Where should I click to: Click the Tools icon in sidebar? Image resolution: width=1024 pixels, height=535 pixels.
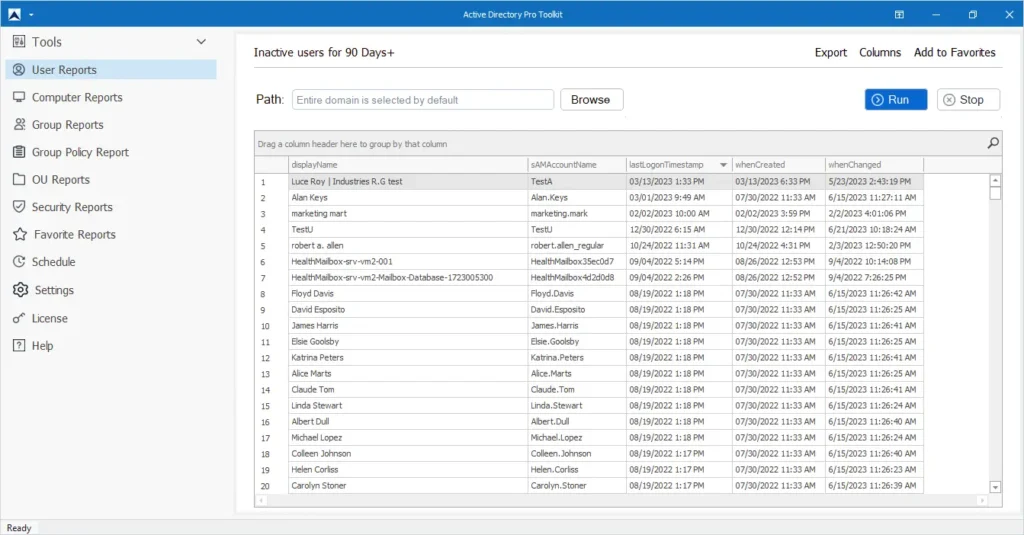(19, 42)
